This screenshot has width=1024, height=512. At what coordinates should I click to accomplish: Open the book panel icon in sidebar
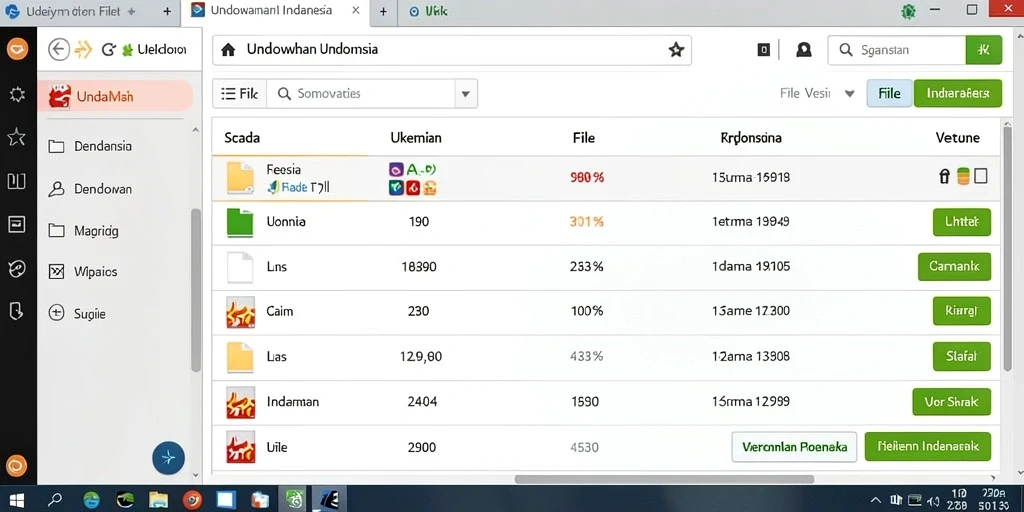click(x=16, y=181)
